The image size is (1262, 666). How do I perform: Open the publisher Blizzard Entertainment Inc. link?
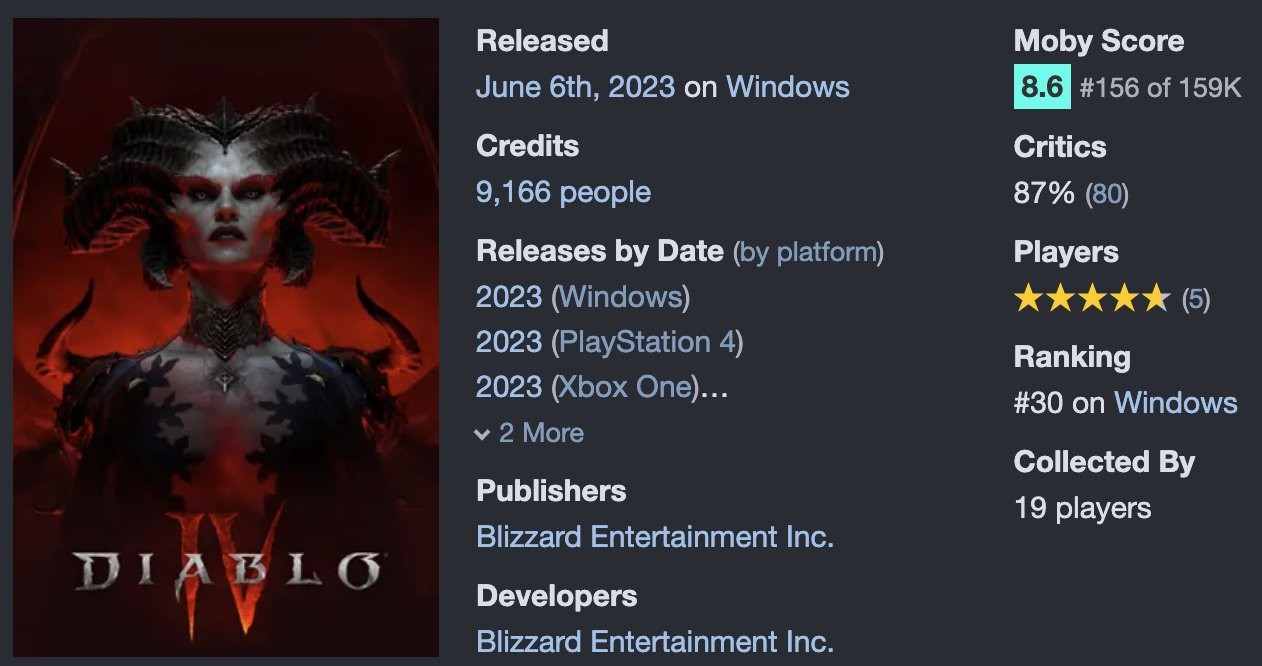(655, 537)
